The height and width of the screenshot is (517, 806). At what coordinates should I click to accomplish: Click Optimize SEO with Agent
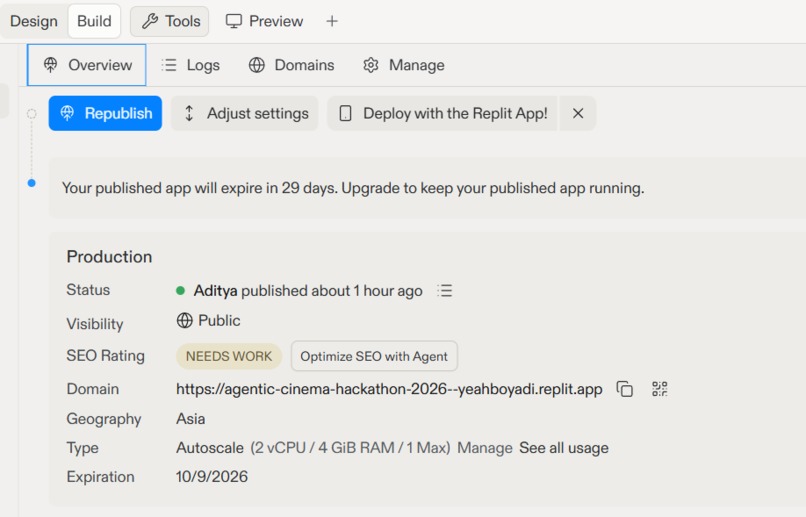(x=374, y=356)
